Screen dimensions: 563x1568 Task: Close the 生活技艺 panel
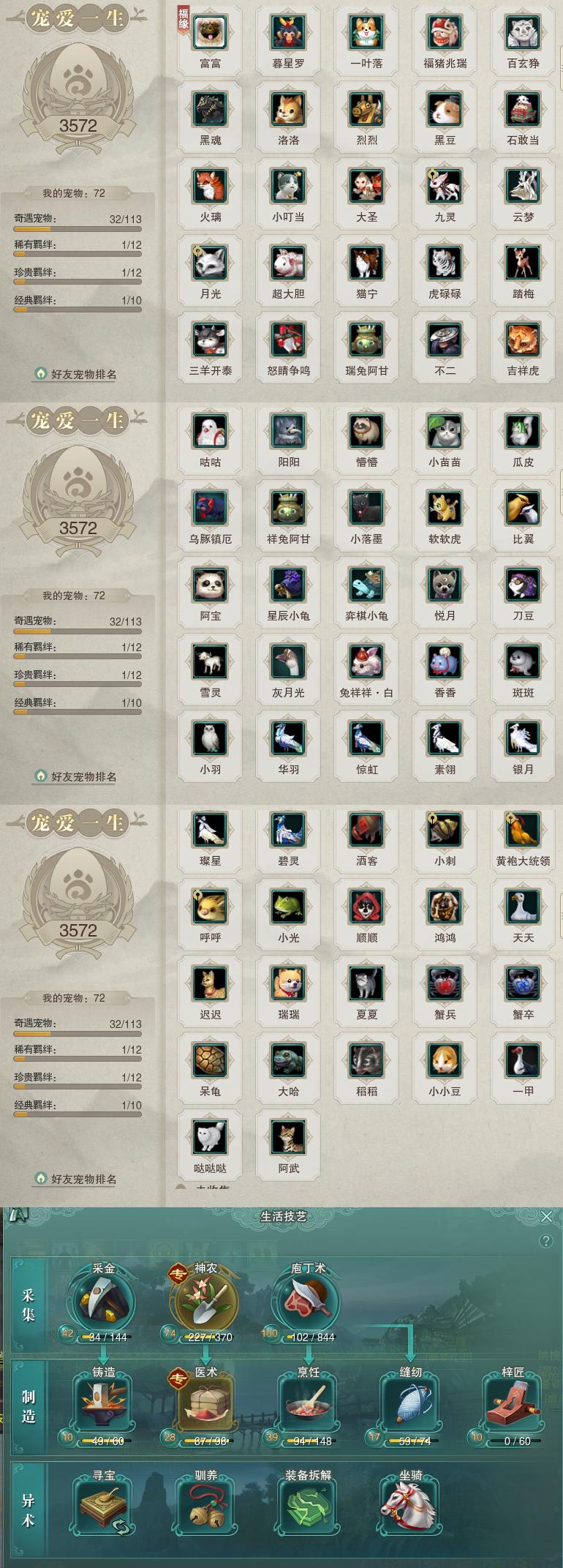tap(546, 1216)
